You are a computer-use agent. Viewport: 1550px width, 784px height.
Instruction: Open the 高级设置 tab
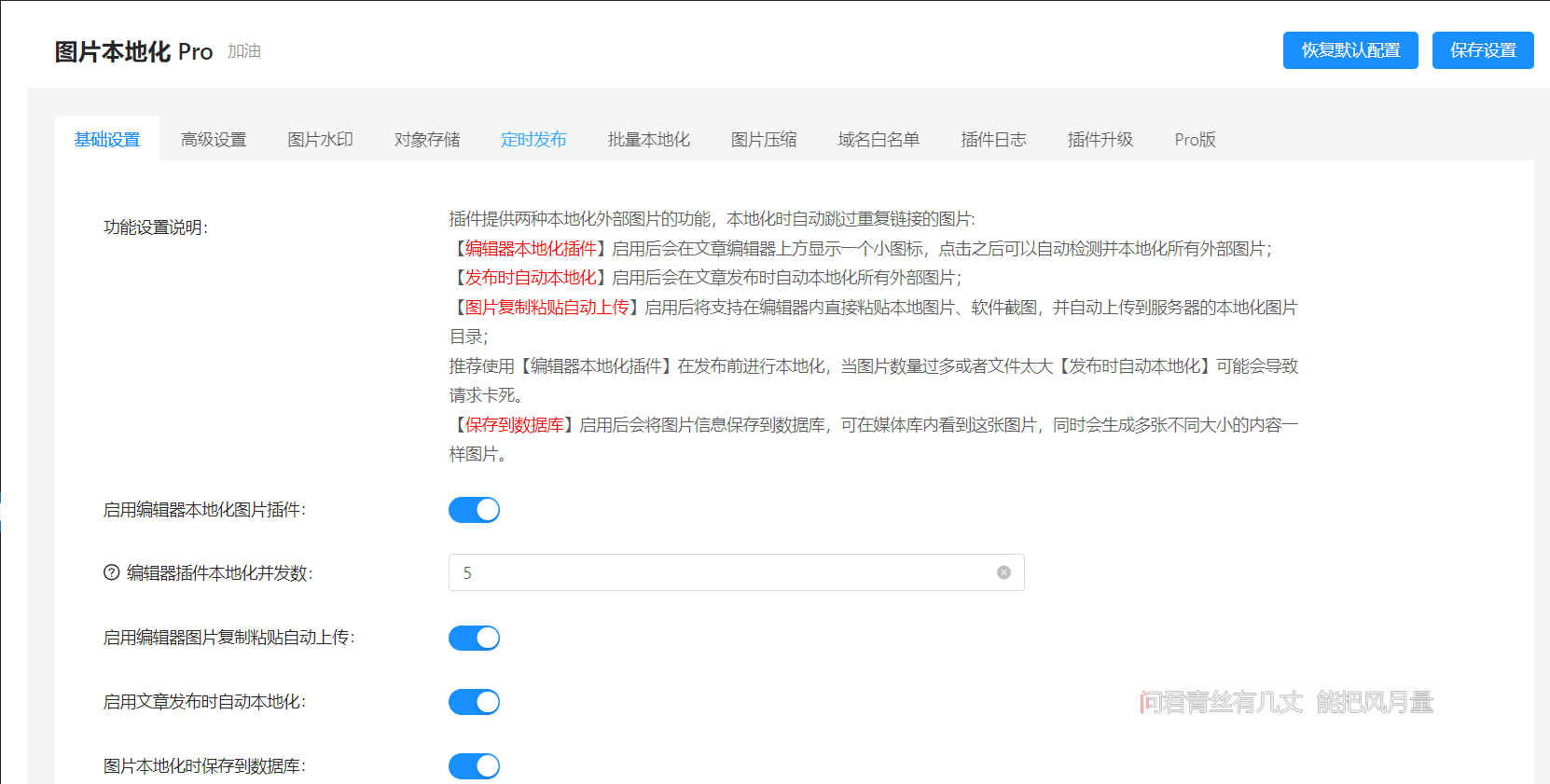pos(214,139)
